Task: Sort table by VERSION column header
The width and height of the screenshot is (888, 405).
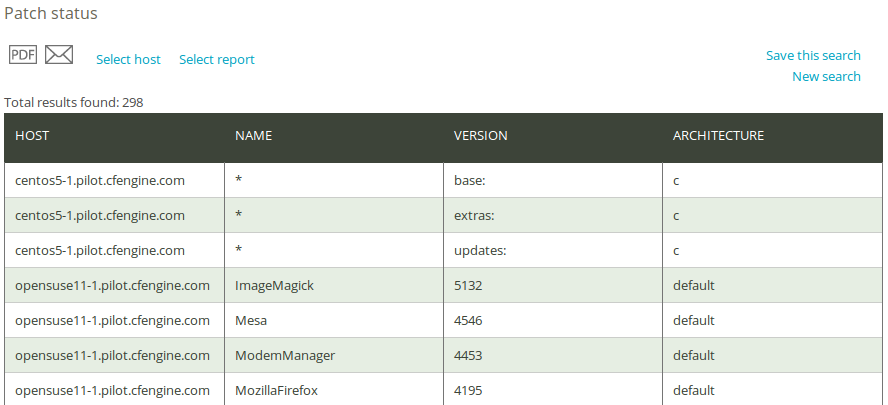Action: tap(480, 136)
